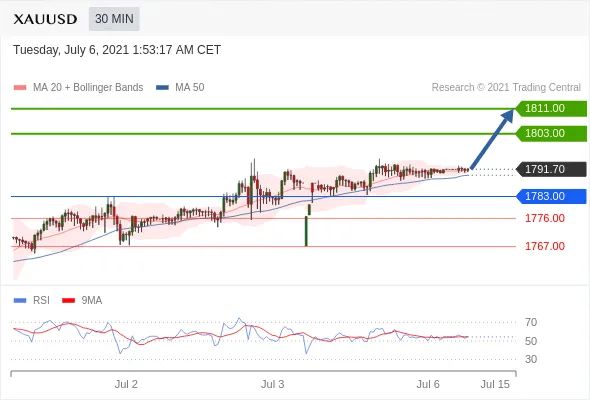Click the tall green candlestick near 1767
The width and height of the screenshot is (590, 401).
click(306, 231)
